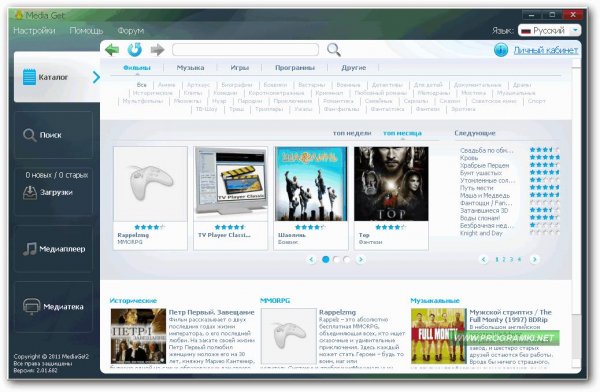Go to page 4 in Следующие pager
Screen dimensions: 600x392
point(519,260)
